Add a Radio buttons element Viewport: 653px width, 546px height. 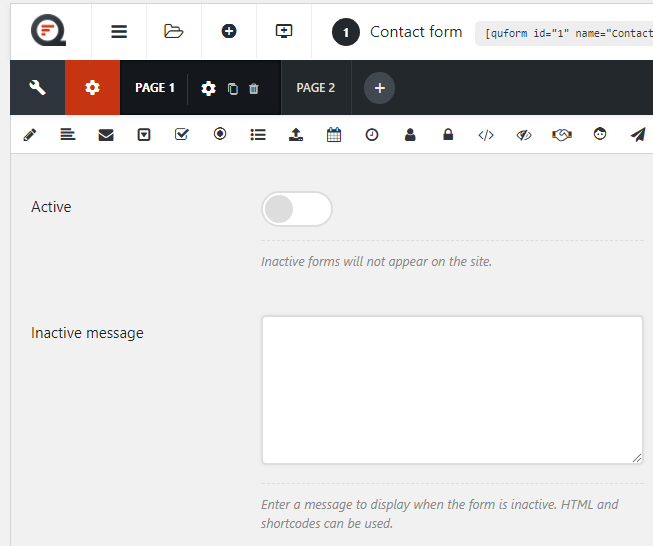pyautogui.click(x=220, y=134)
